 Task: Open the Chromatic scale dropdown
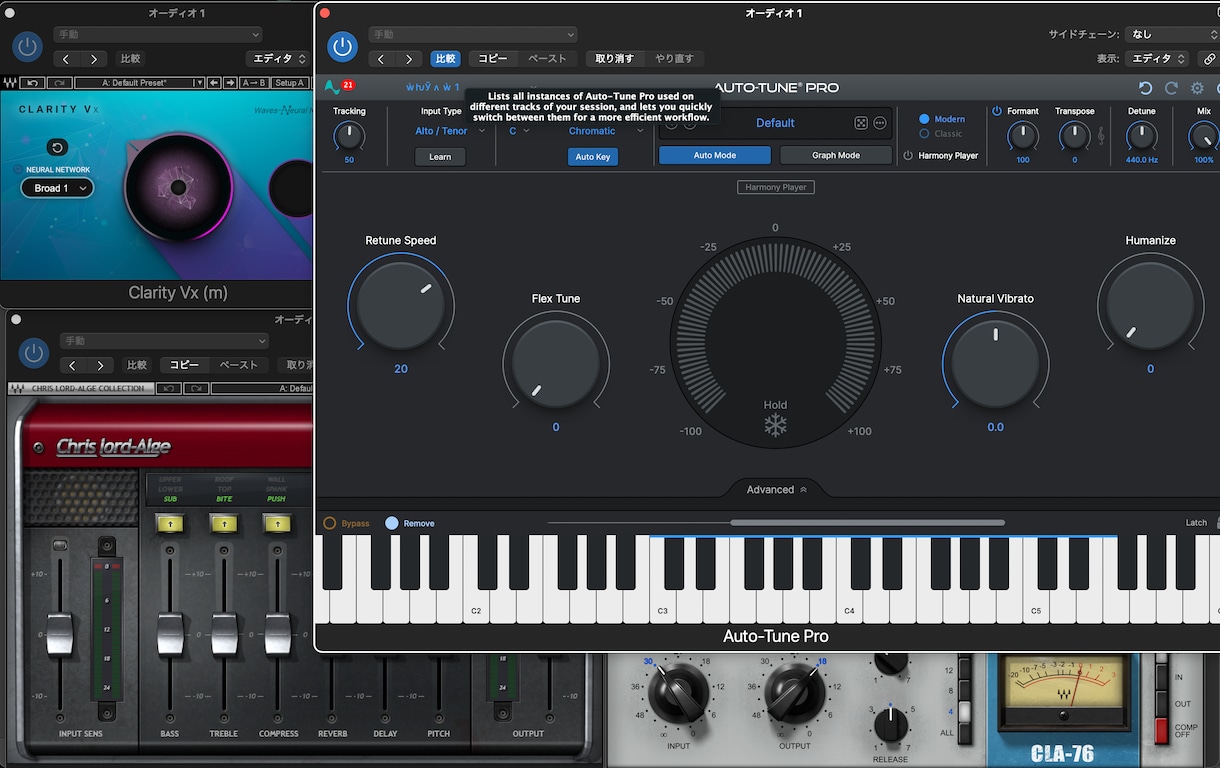(606, 131)
